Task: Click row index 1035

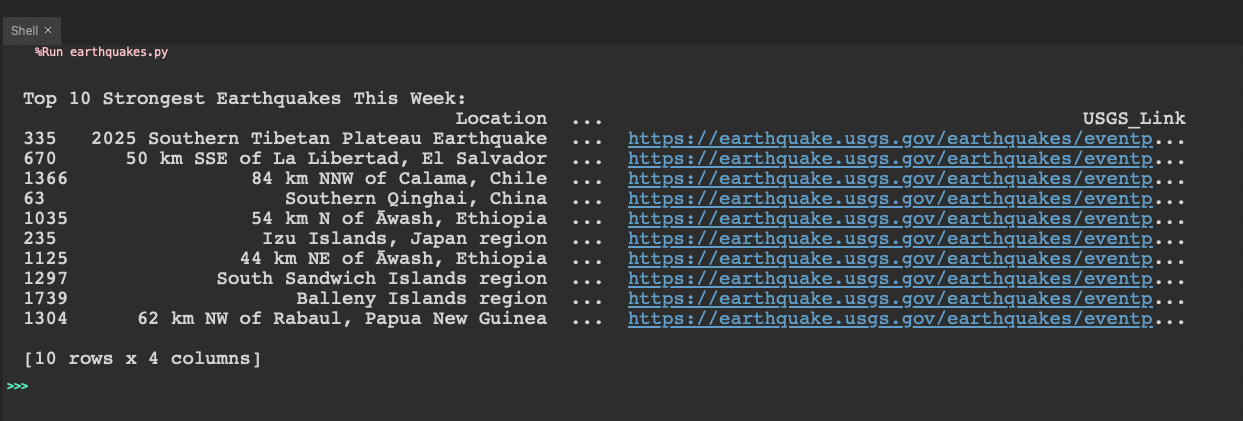Action: (x=45, y=218)
